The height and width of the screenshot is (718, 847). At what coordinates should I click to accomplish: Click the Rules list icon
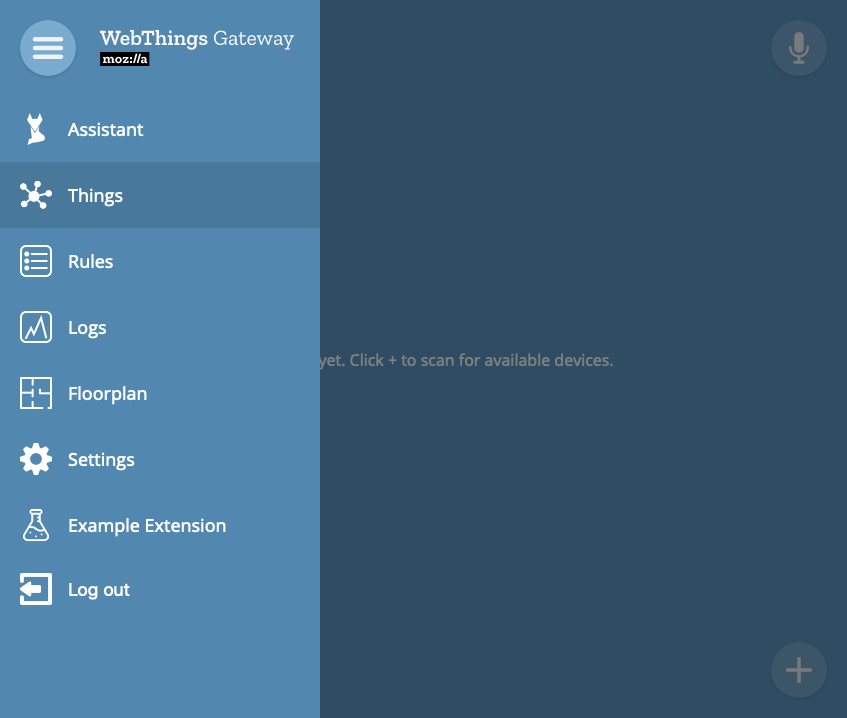coord(36,261)
